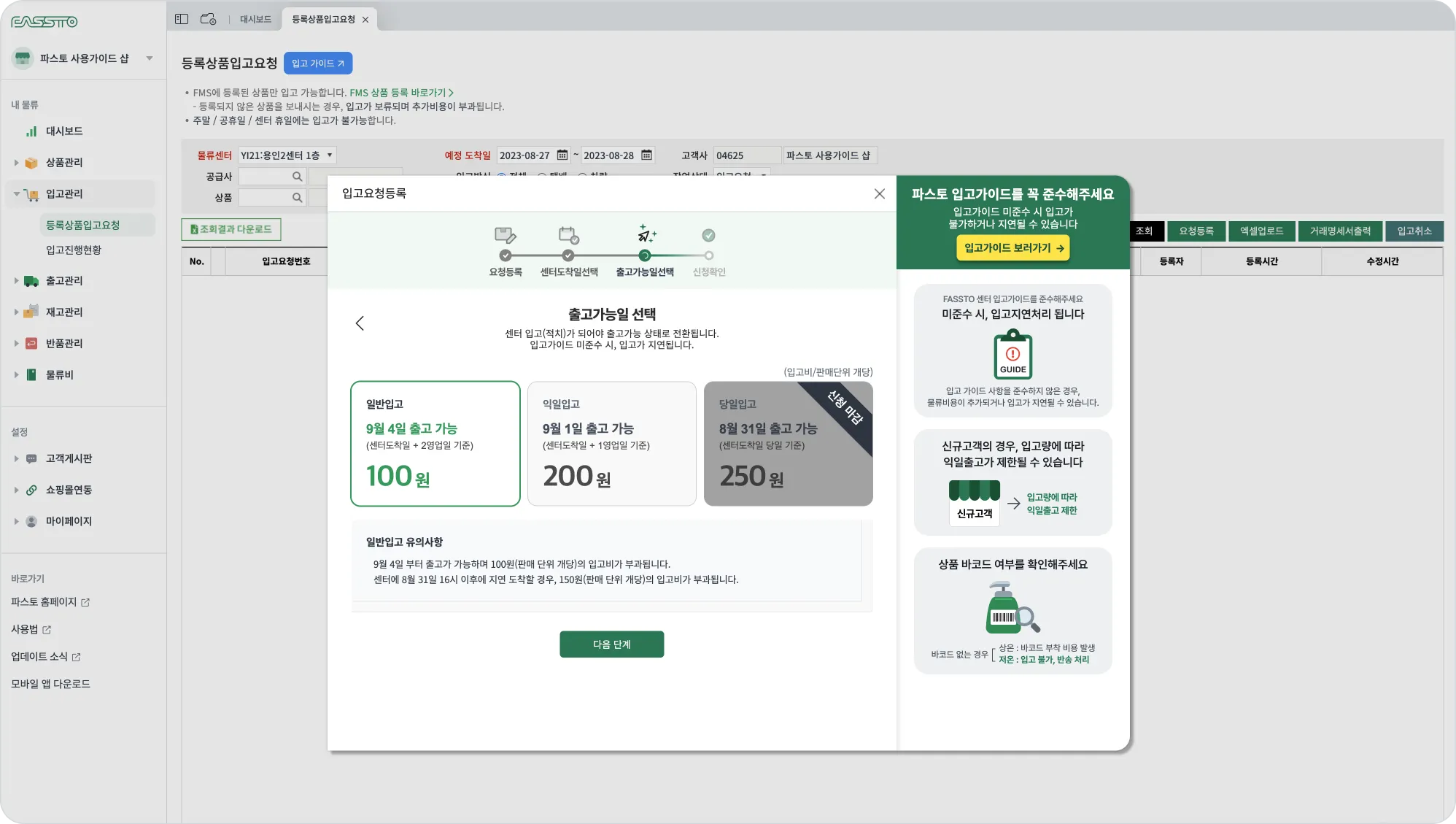This screenshot has height=824, width=1456.
Task: Select the 익일입고 200원 option card
Action: (x=611, y=443)
